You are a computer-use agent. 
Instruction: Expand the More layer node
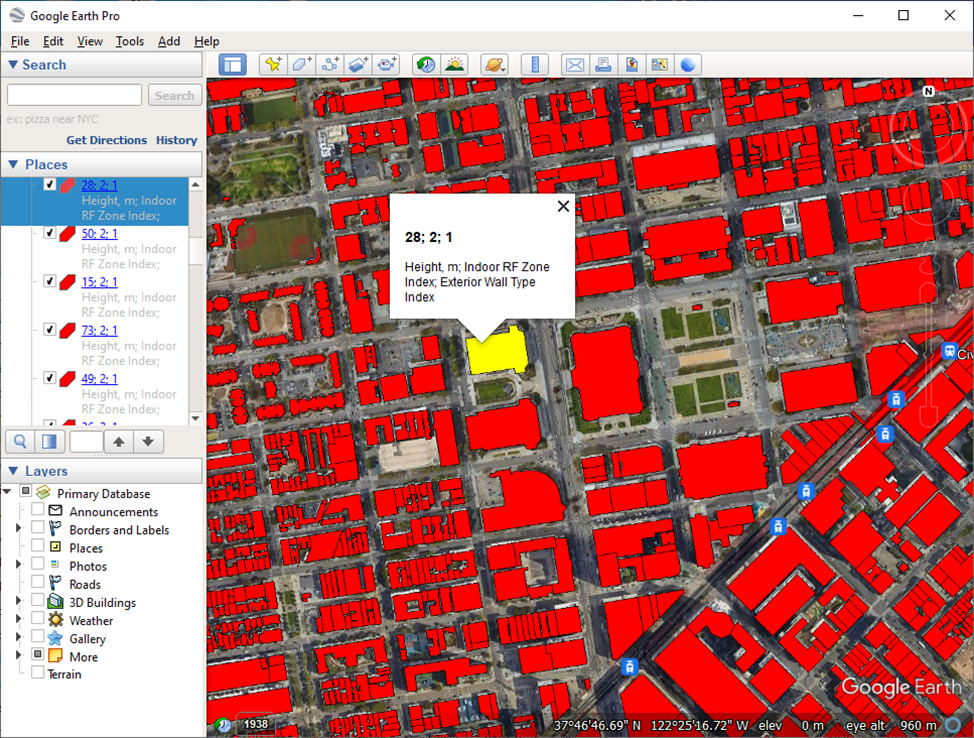point(19,655)
